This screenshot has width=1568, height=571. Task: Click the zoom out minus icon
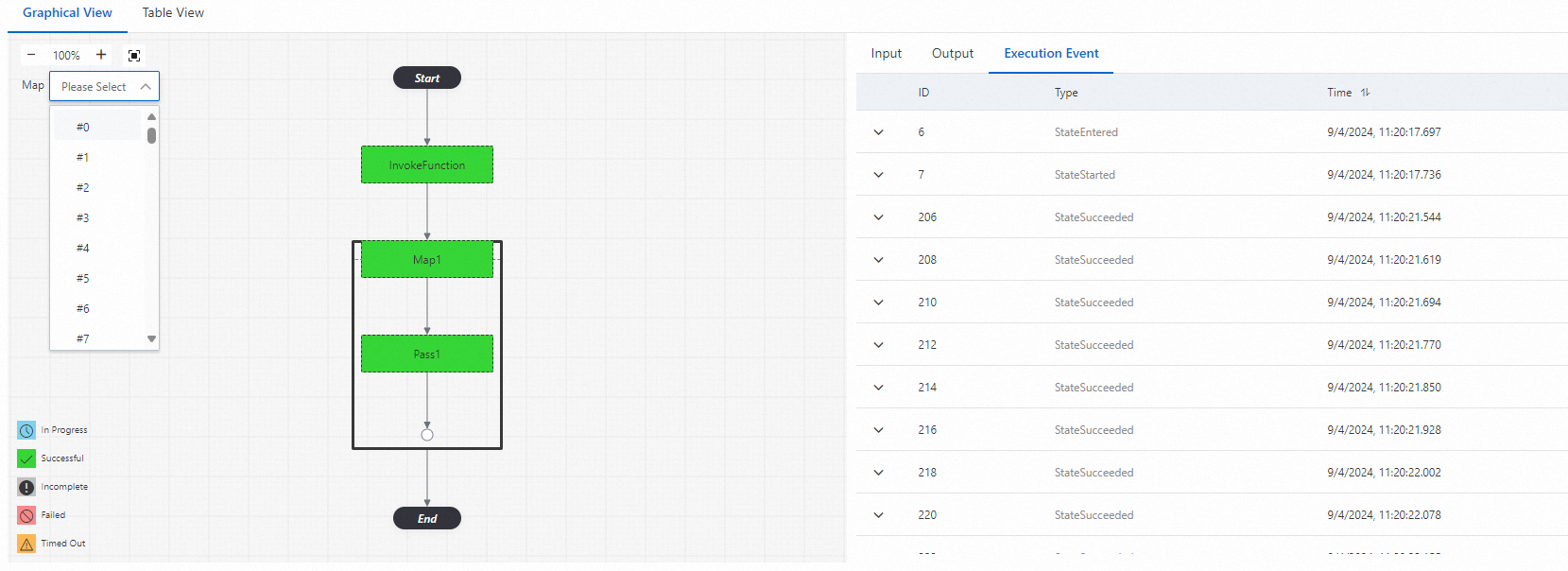tap(31, 55)
